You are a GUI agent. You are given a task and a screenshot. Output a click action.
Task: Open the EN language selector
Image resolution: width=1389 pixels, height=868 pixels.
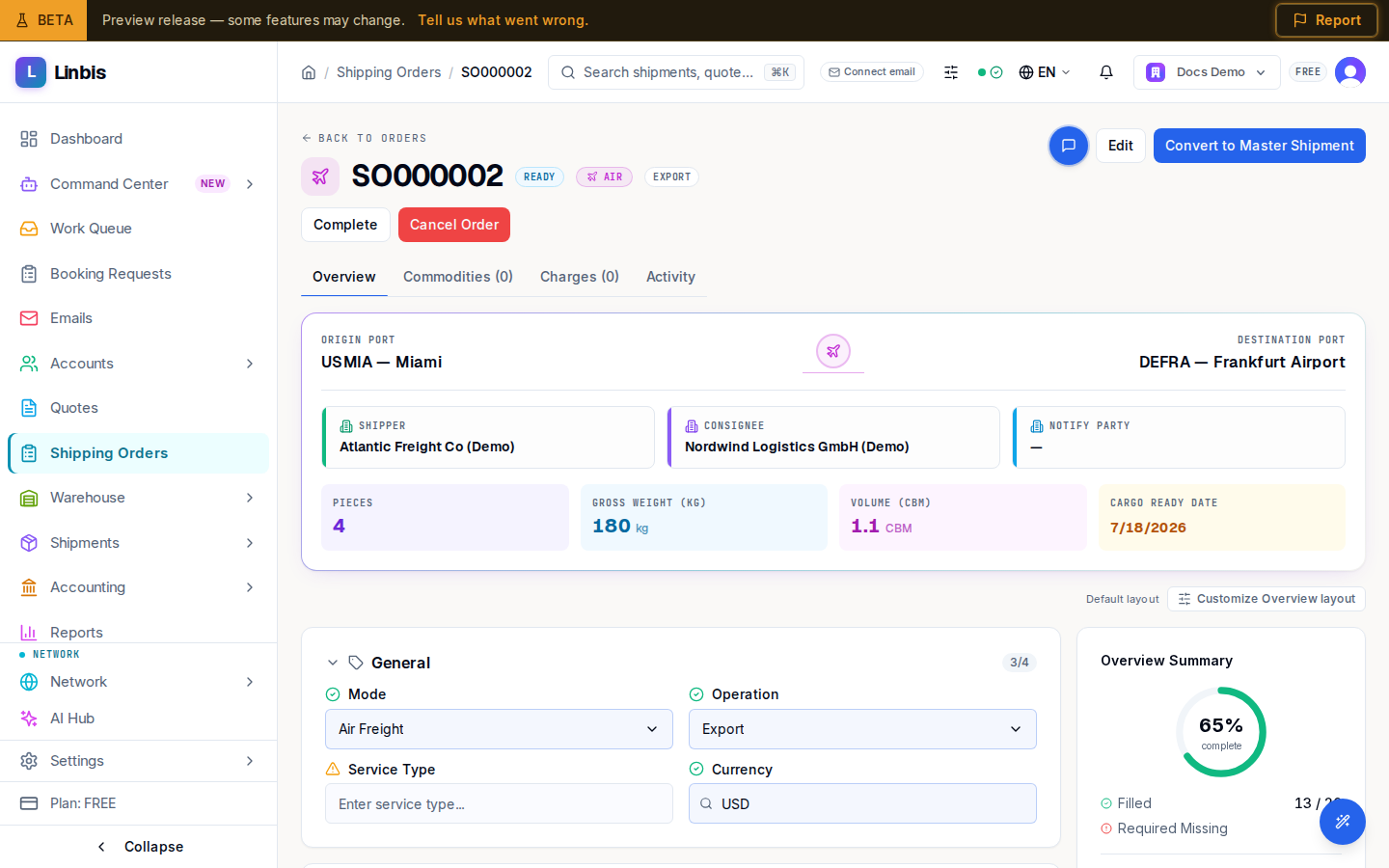[x=1045, y=72]
